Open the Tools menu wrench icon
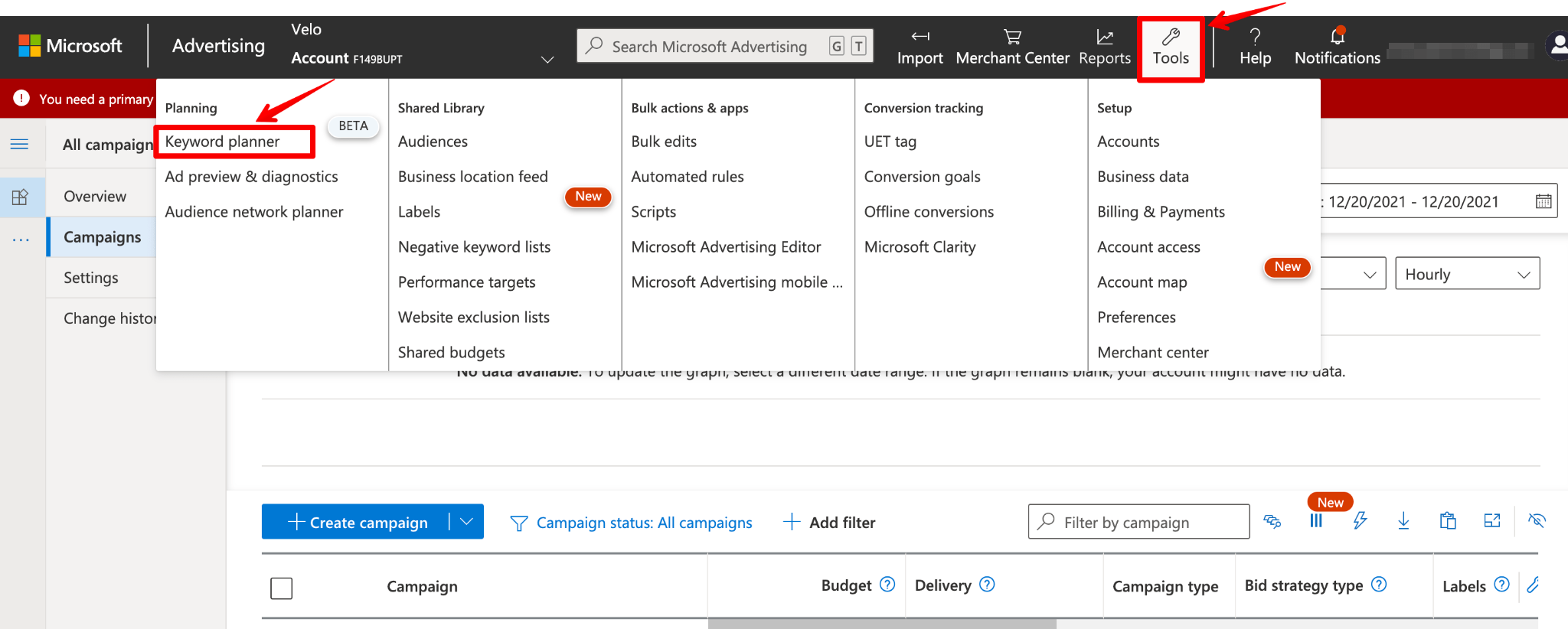Screen dimensions: 1568x629 1171,37
